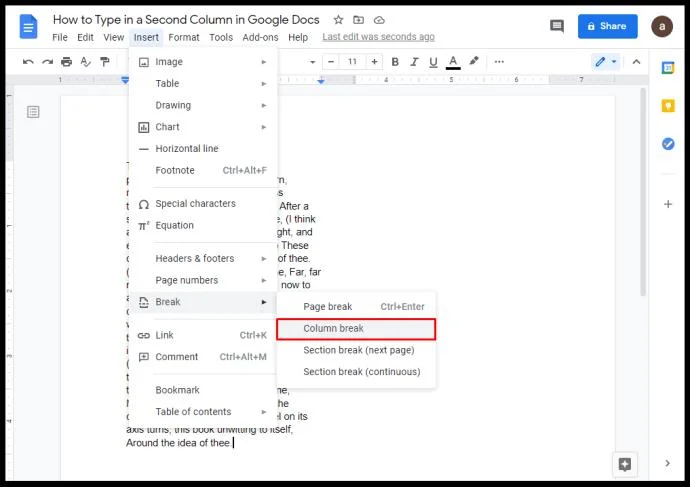Image resolution: width=690 pixels, height=487 pixels.
Task: Expand Headers & footers submenu
Action: coord(203,259)
